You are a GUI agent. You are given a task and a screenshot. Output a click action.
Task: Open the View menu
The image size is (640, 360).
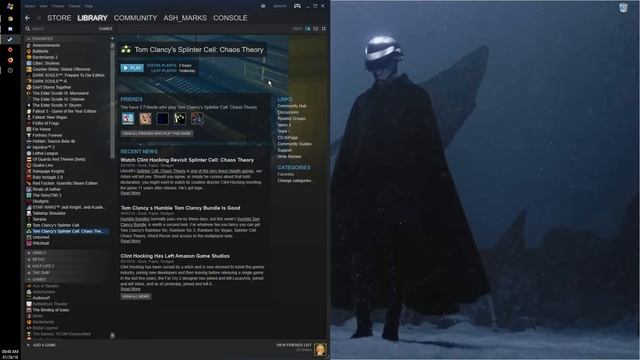point(44,6)
